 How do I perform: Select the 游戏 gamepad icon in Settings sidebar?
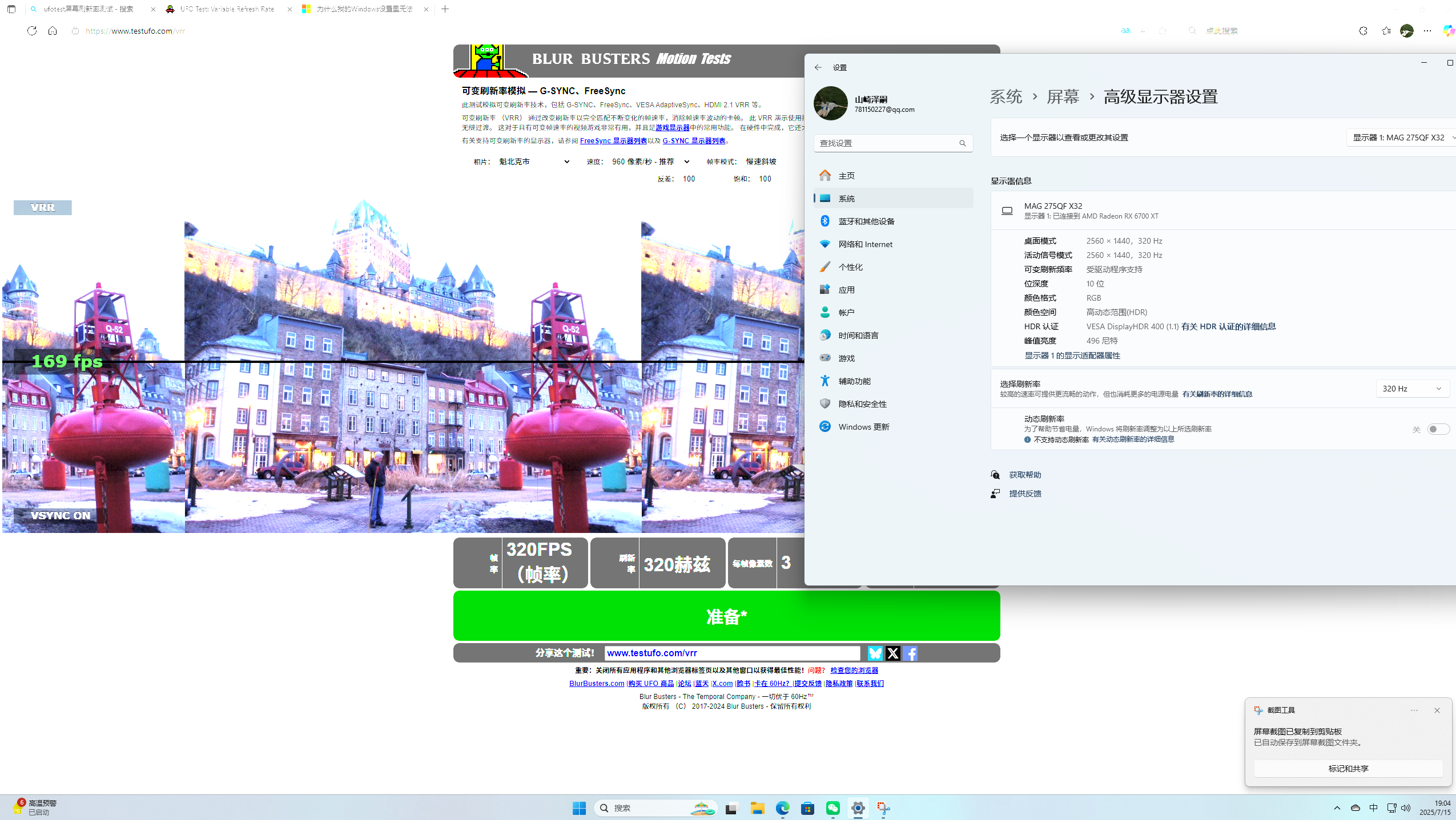824,358
